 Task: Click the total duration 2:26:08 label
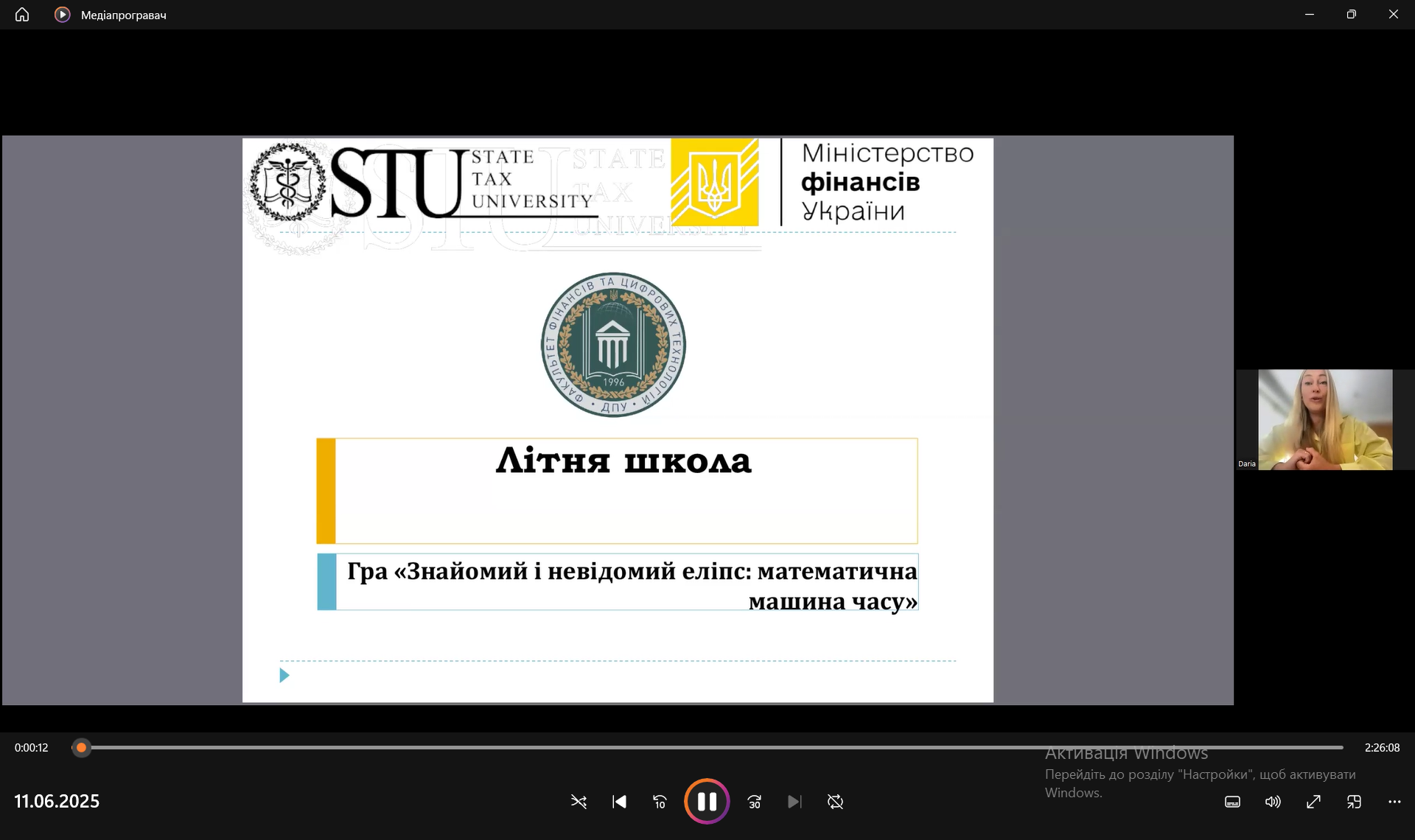click(x=1382, y=748)
